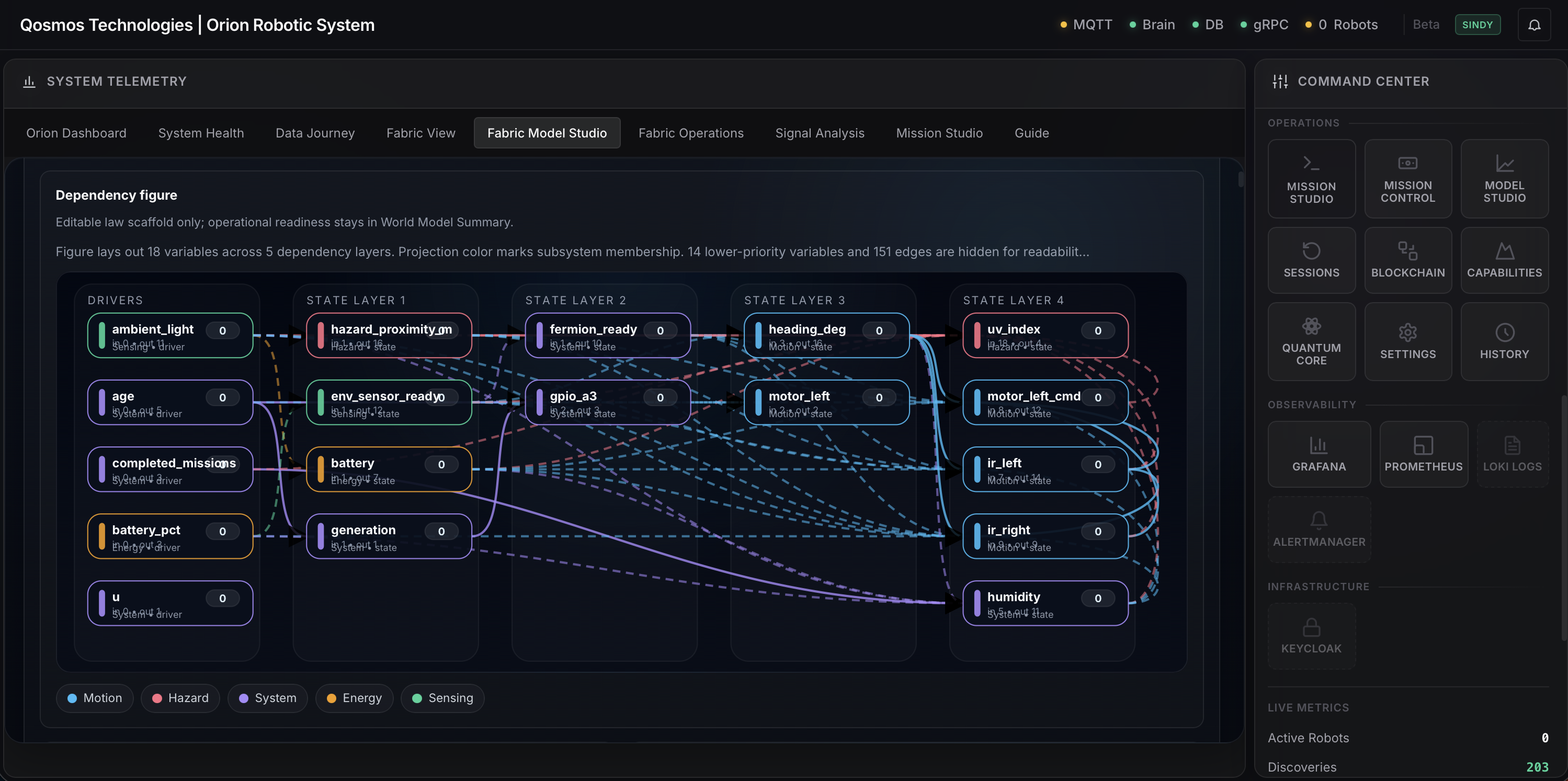Expand the battery state node
Image resolution: width=1568 pixels, height=781 pixels.
(x=390, y=469)
